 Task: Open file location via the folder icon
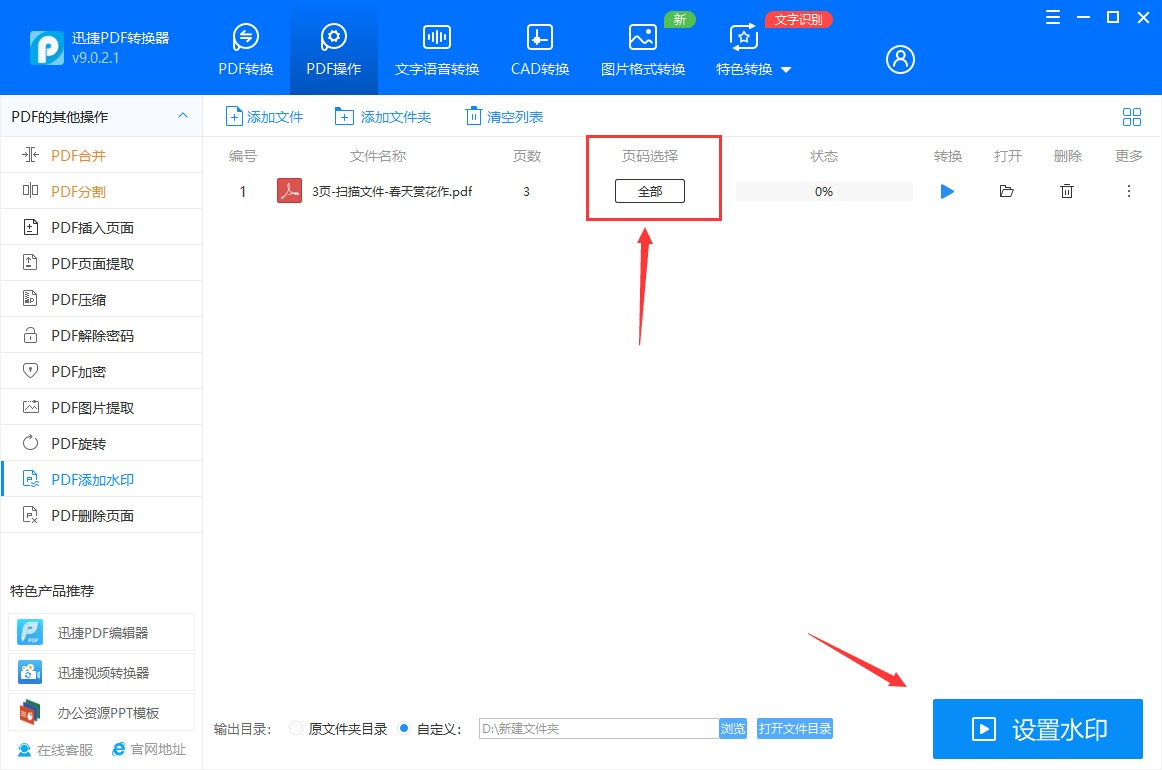click(1007, 191)
